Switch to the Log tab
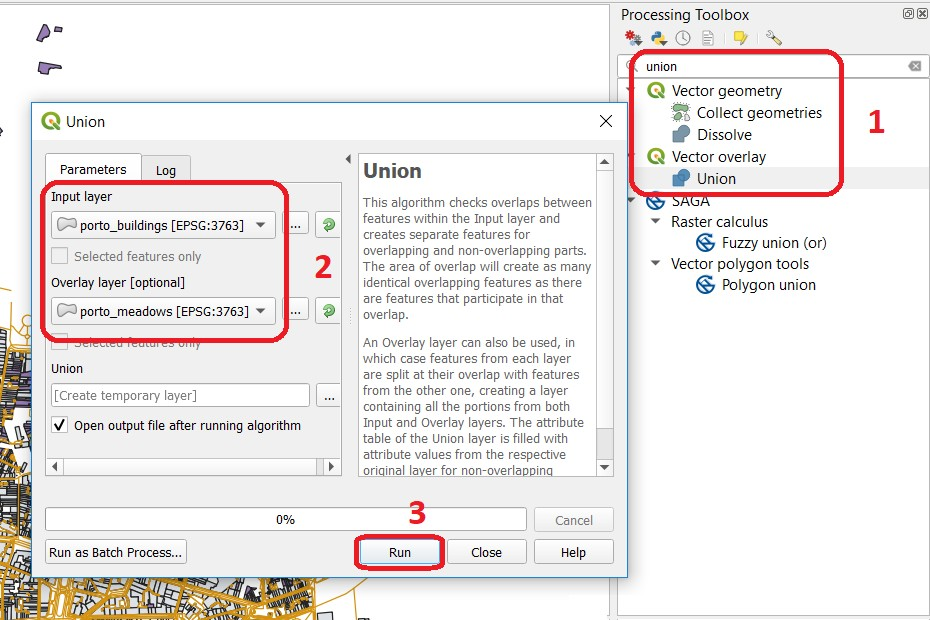This screenshot has height=620, width=930. coord(166,170)
